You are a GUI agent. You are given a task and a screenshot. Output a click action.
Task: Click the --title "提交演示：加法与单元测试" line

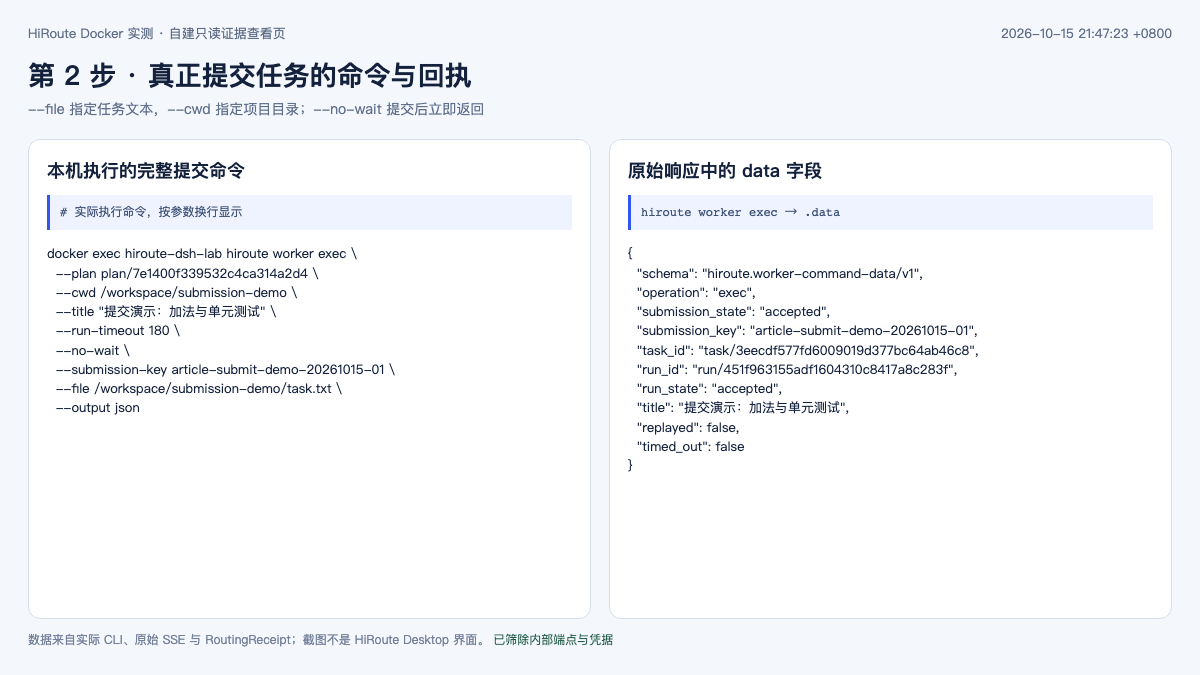tap(166, 312)
